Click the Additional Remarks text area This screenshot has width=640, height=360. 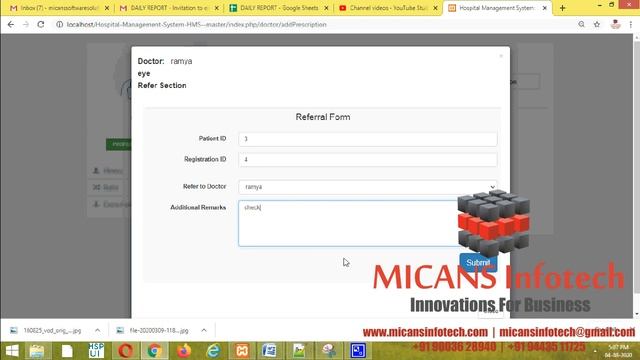coord(368,223)
